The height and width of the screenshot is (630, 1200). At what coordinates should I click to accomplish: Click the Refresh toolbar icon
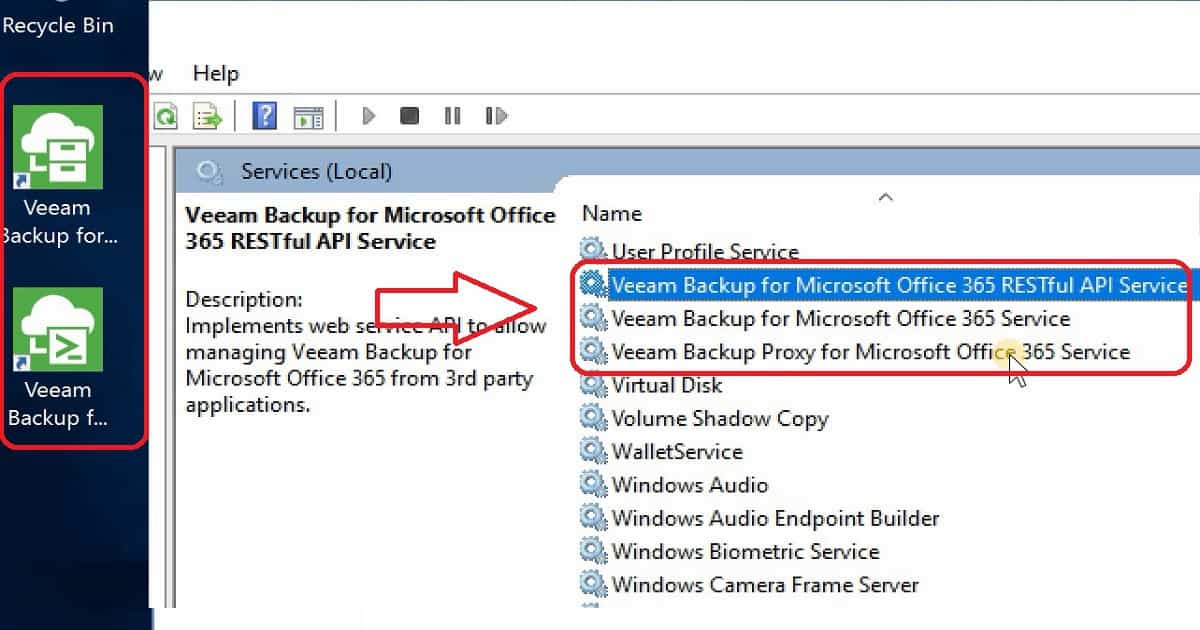point(165,116)
